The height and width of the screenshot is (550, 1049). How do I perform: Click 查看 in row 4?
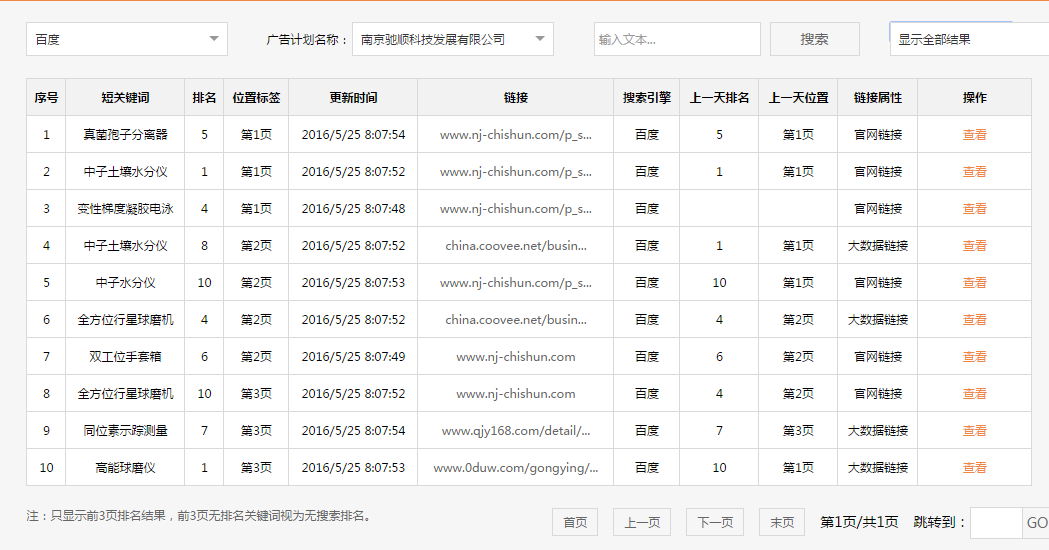coord(975,246)
